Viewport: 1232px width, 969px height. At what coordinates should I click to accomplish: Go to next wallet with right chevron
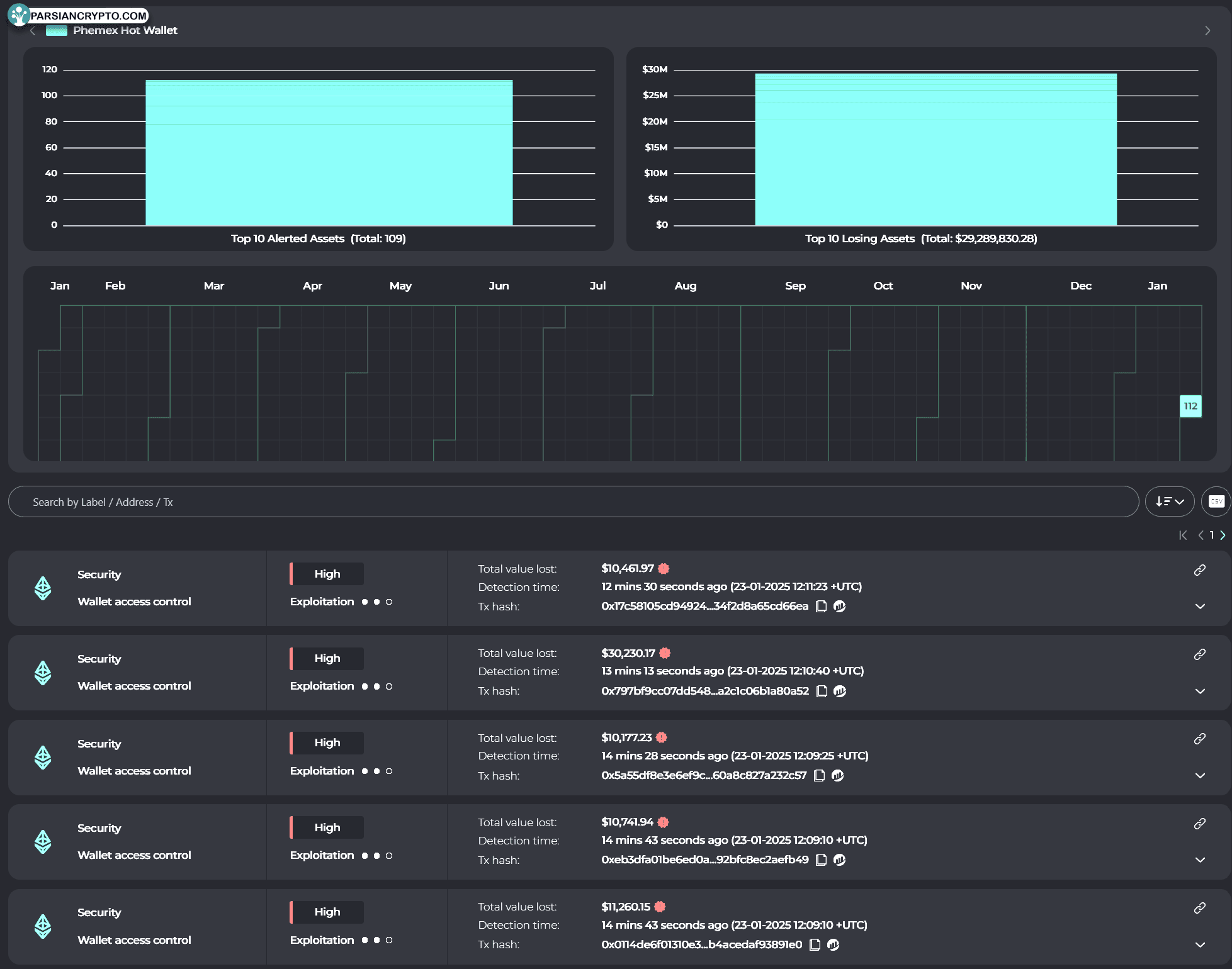[1207, 31]
